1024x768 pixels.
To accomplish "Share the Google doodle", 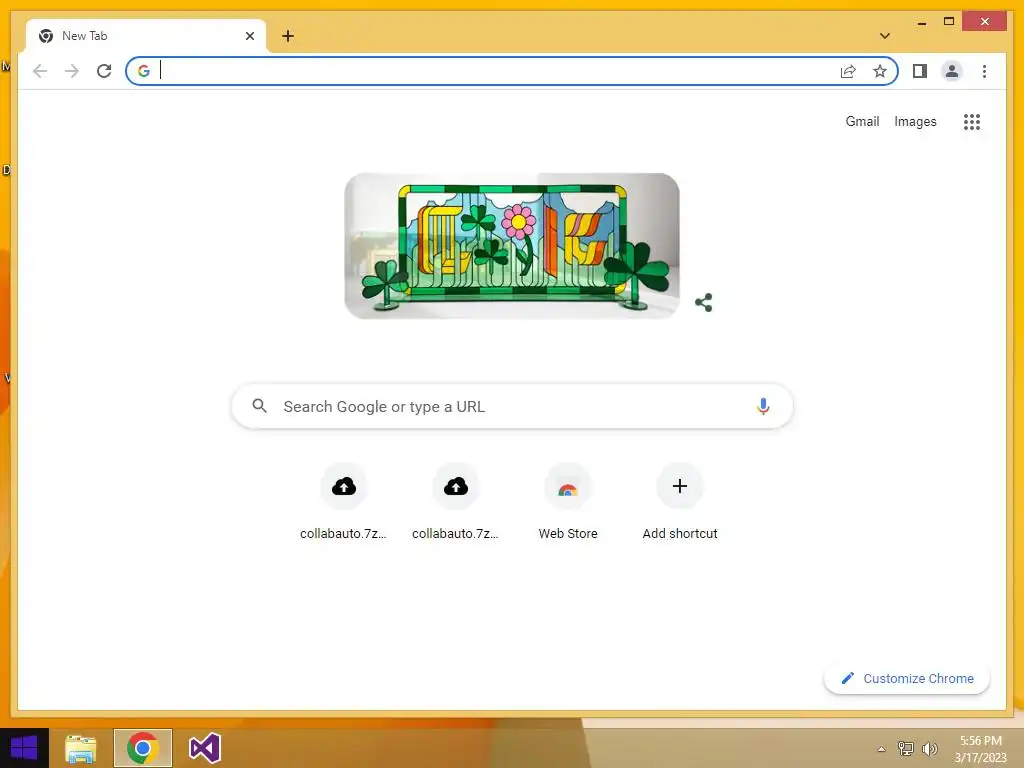I will [703, 302].
